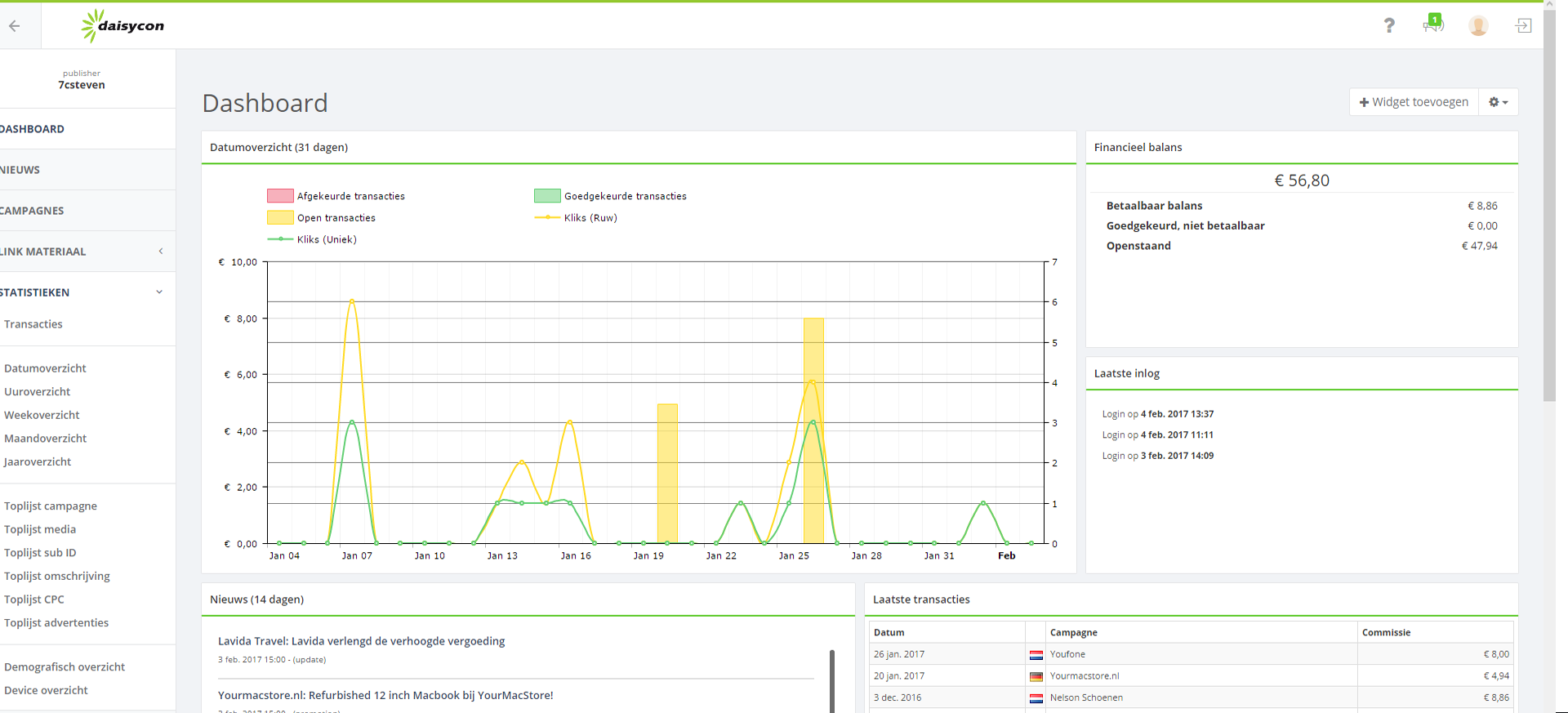
Task: Open Maandoverzicht in sidebar
Action: click(45, 439)
